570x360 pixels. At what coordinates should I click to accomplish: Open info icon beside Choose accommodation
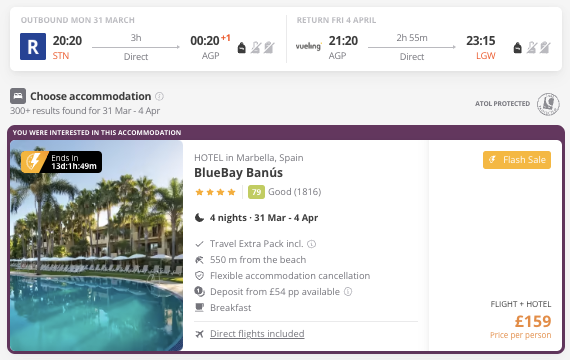coord(159,96)
